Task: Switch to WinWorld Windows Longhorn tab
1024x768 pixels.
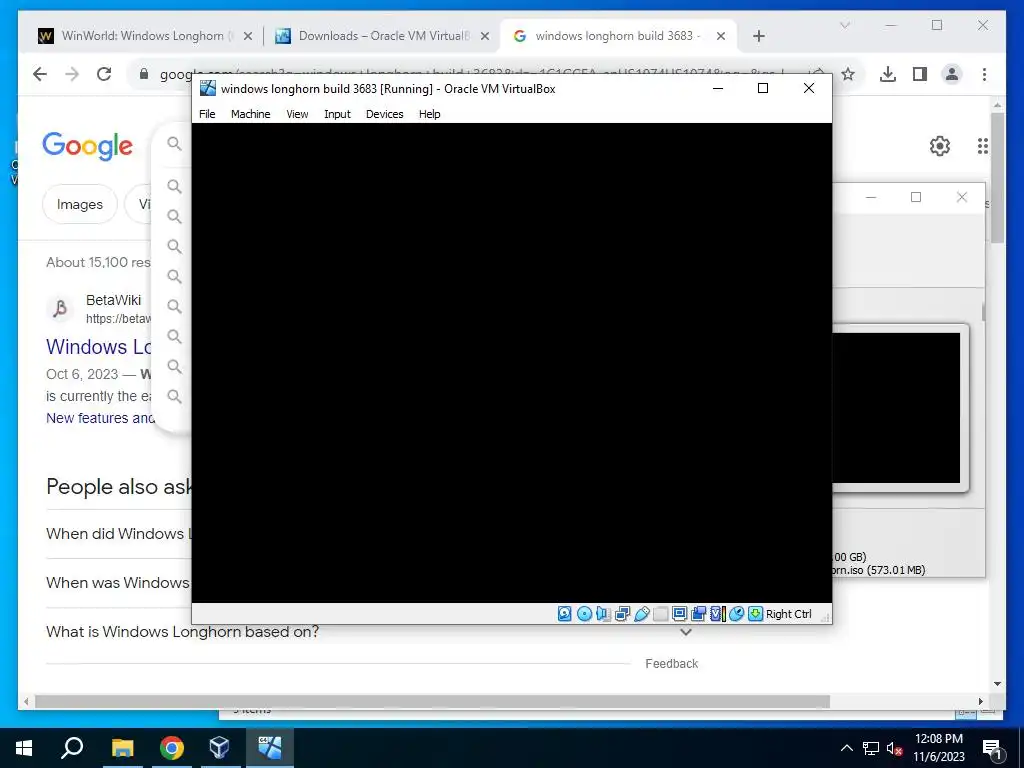Action: click(x=145, y=36)
